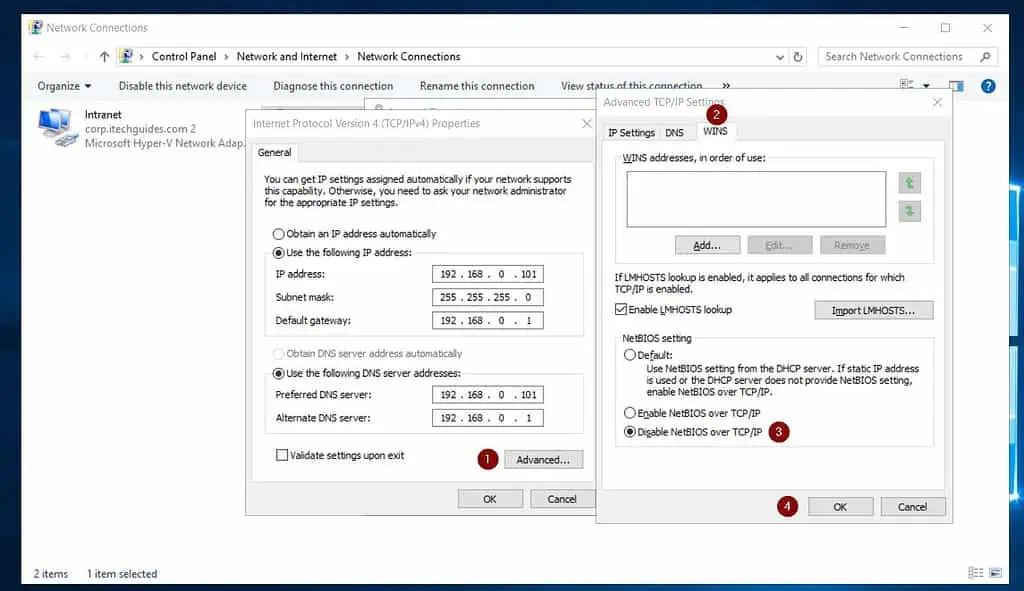Screen dimensions: 1024x591
Task: Uncheck Enable LMHOSTS lookup checkbox
Action: click(622, 310)
